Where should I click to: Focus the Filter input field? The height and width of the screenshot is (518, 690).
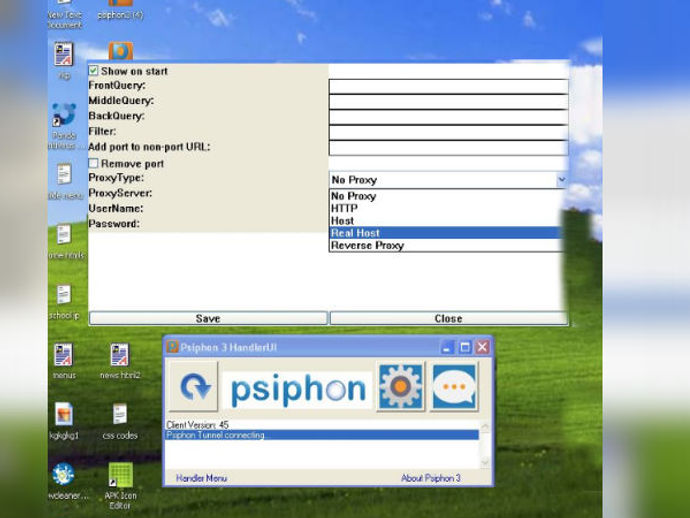point(448,133)
